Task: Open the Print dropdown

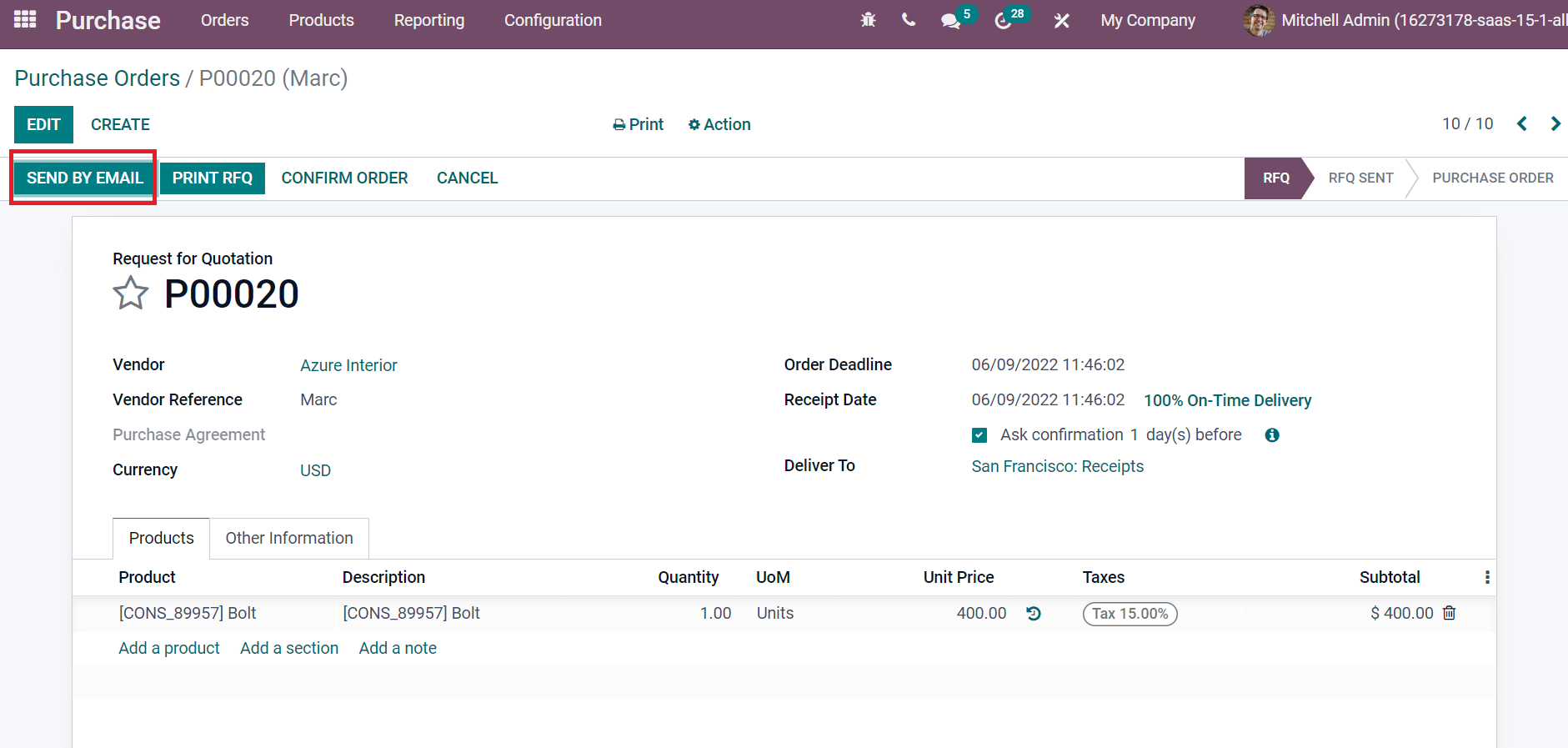Action: 639,124
